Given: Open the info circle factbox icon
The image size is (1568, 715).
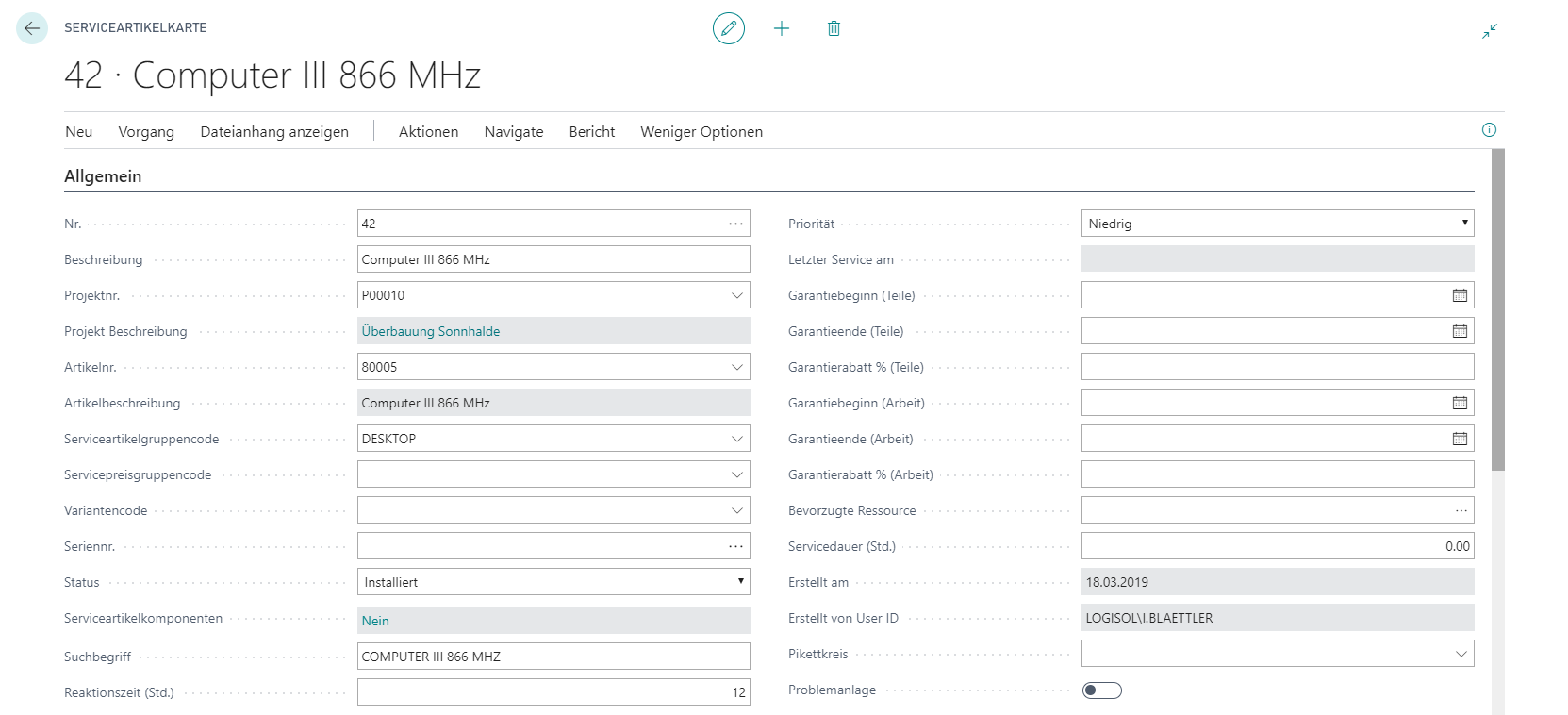Looking at the screenshot, I should click(1489, 130).
